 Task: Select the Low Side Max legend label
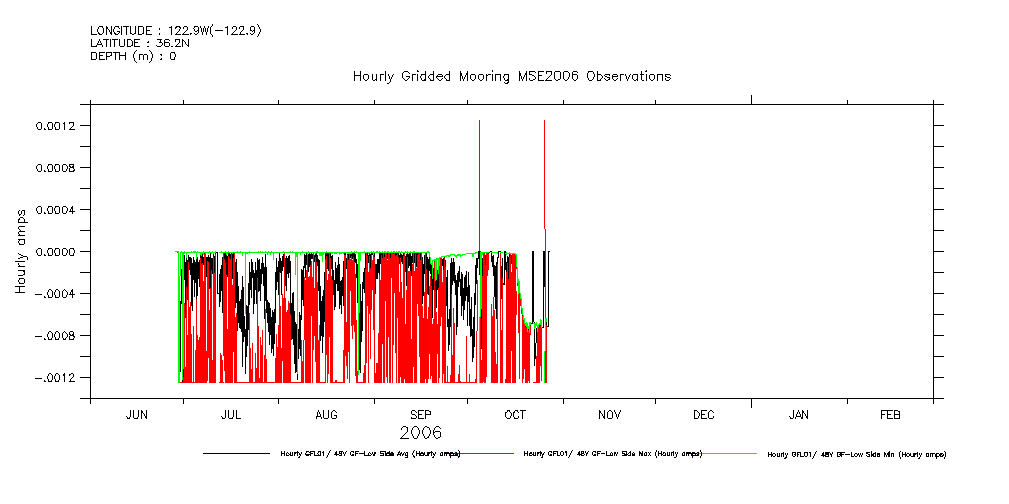click(613, 454)
